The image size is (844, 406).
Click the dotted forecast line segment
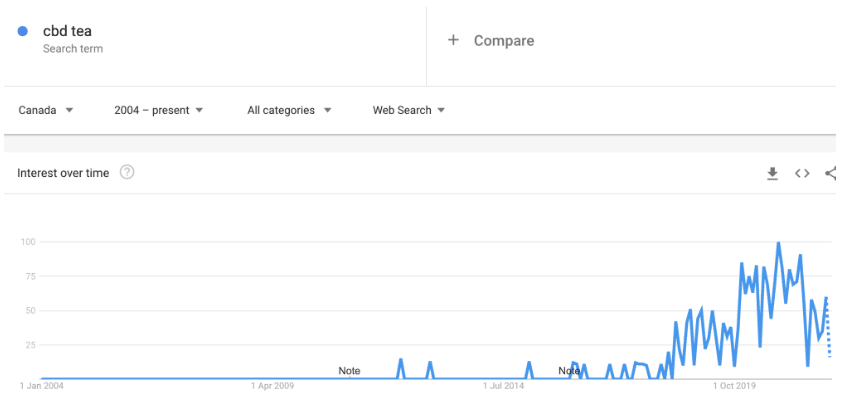828,328
